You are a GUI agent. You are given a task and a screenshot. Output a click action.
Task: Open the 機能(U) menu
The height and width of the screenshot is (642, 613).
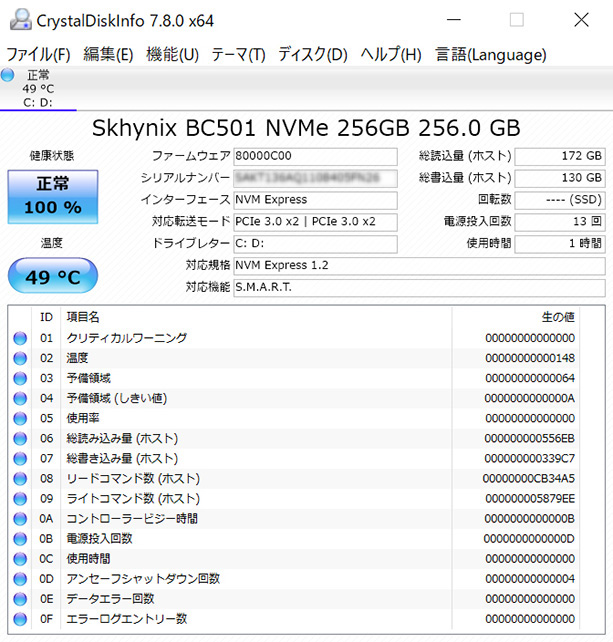pos(172,54)
